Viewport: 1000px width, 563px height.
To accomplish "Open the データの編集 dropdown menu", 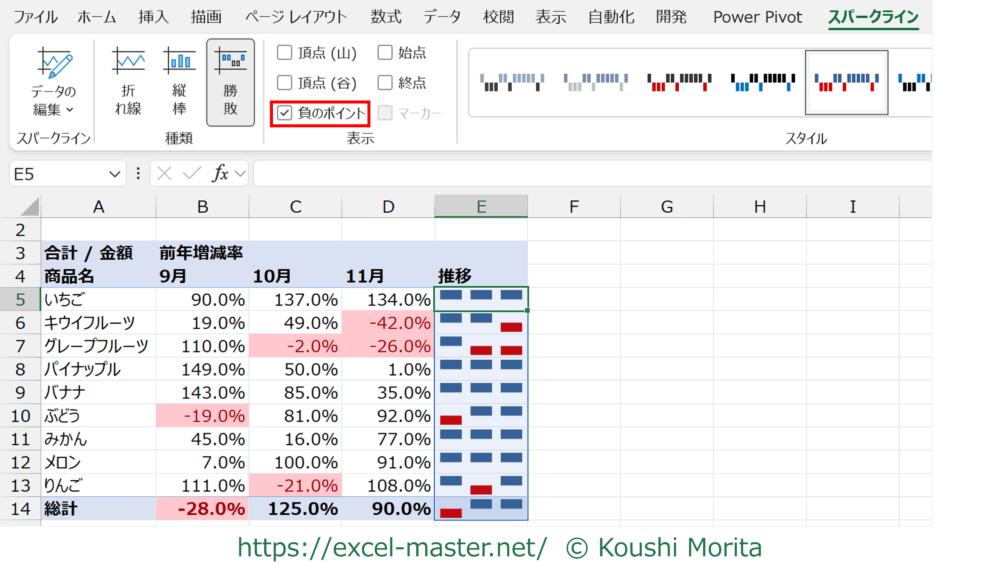I will point(54,109).
